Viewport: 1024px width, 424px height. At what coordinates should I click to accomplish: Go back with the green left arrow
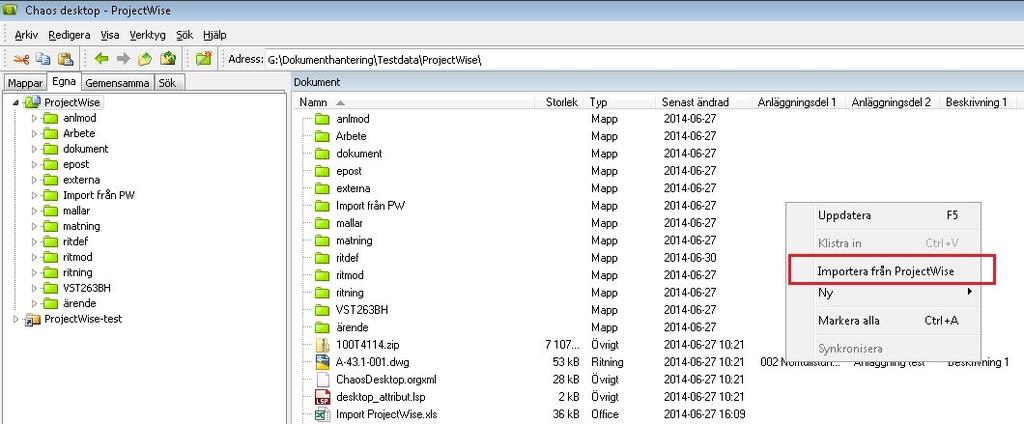[x=101, y=59]
